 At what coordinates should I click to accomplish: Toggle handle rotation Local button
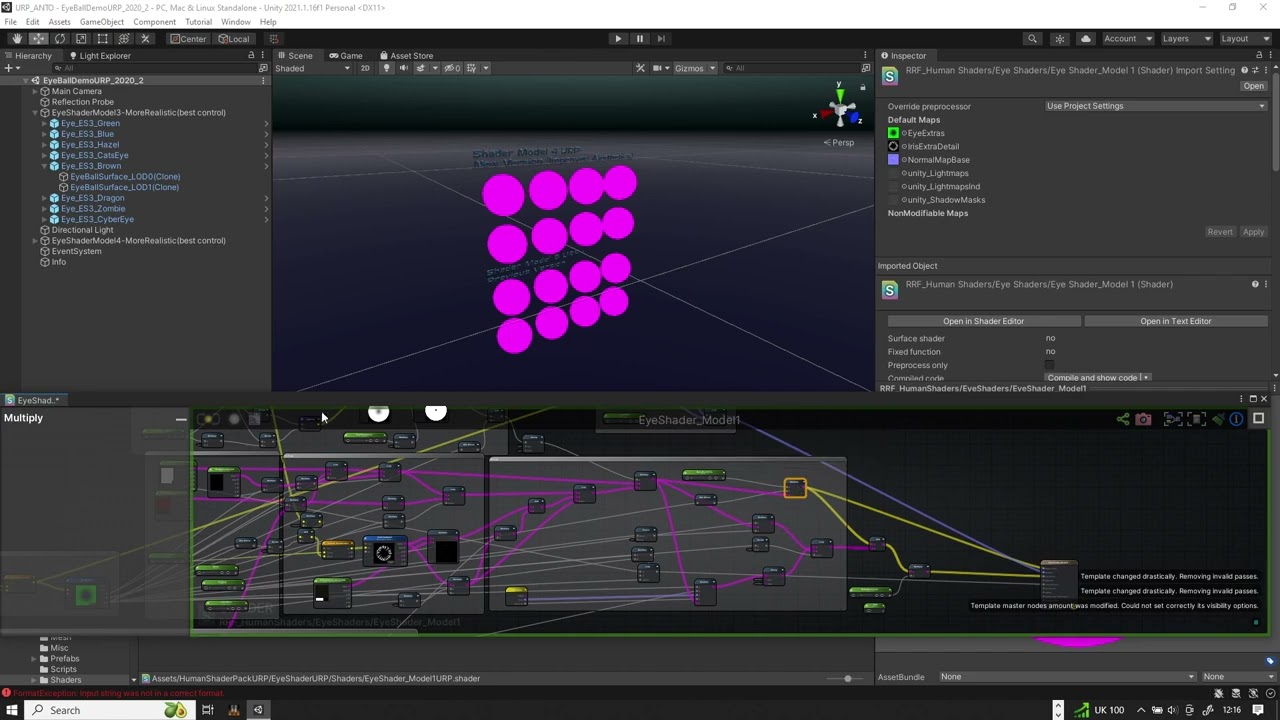234,39
